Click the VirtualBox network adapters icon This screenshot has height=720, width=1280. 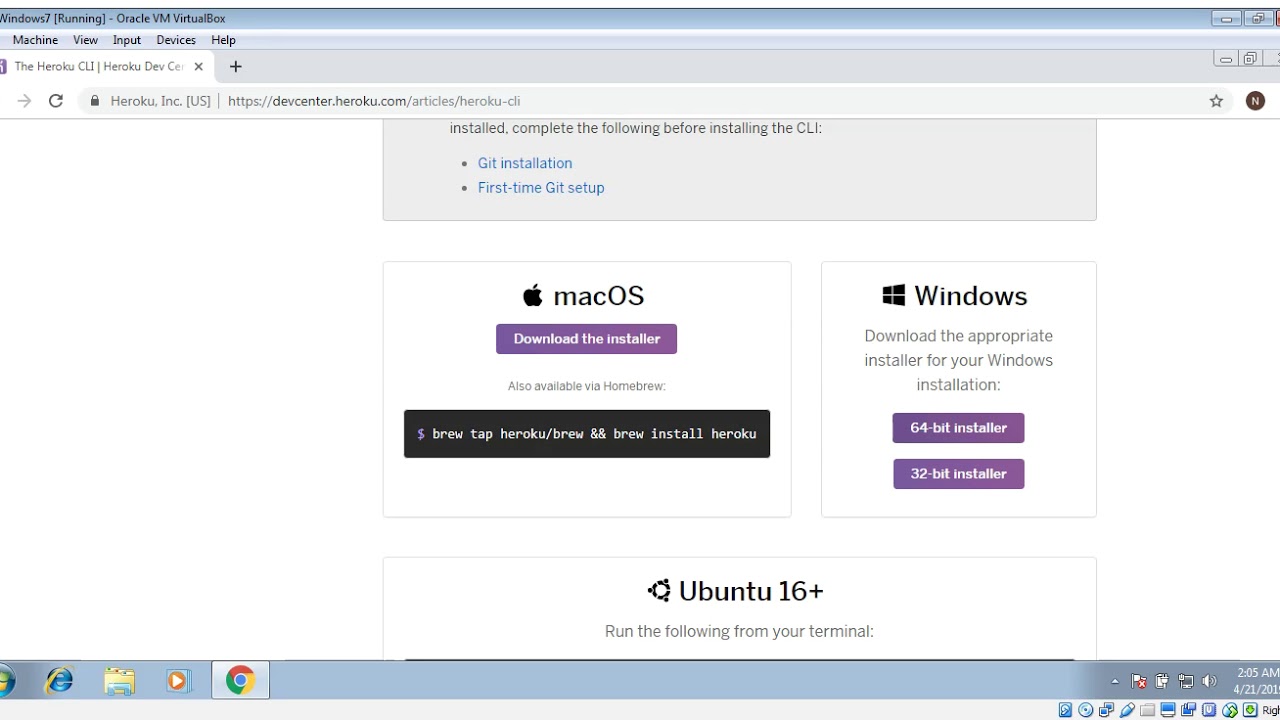pyautogui.click(x=1106, y=710)
